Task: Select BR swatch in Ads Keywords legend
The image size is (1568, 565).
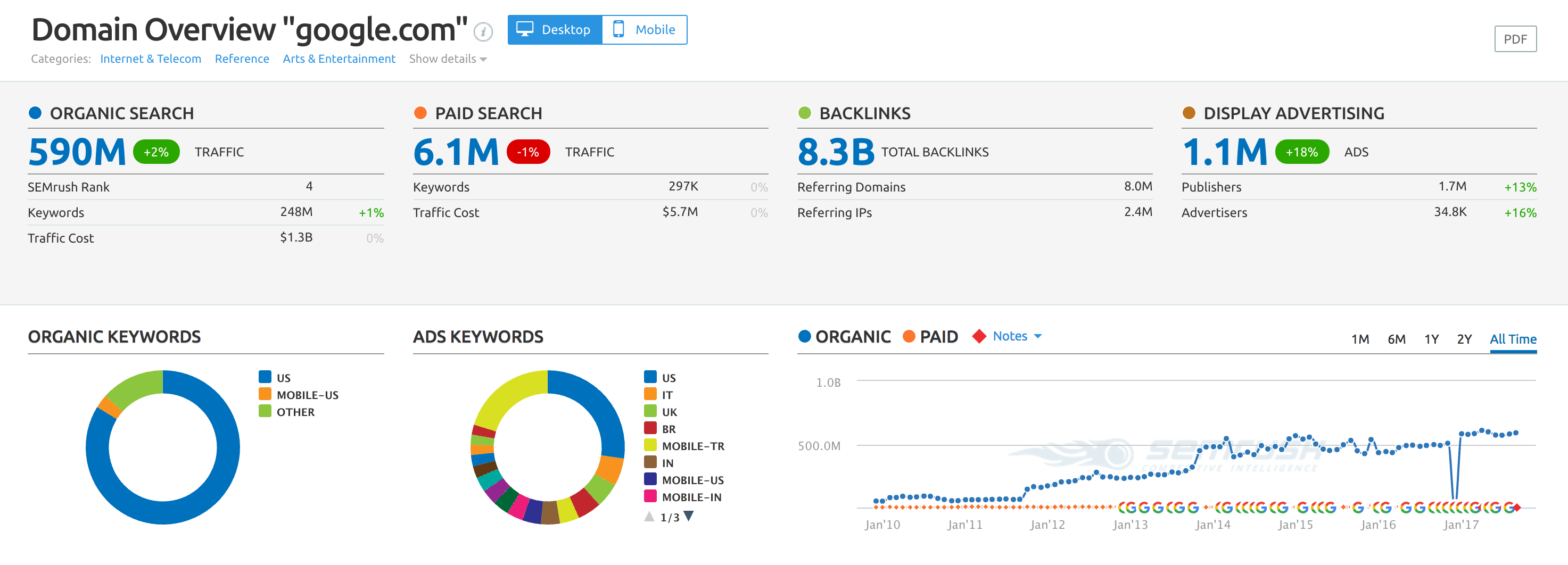Action: click(650, 428)
